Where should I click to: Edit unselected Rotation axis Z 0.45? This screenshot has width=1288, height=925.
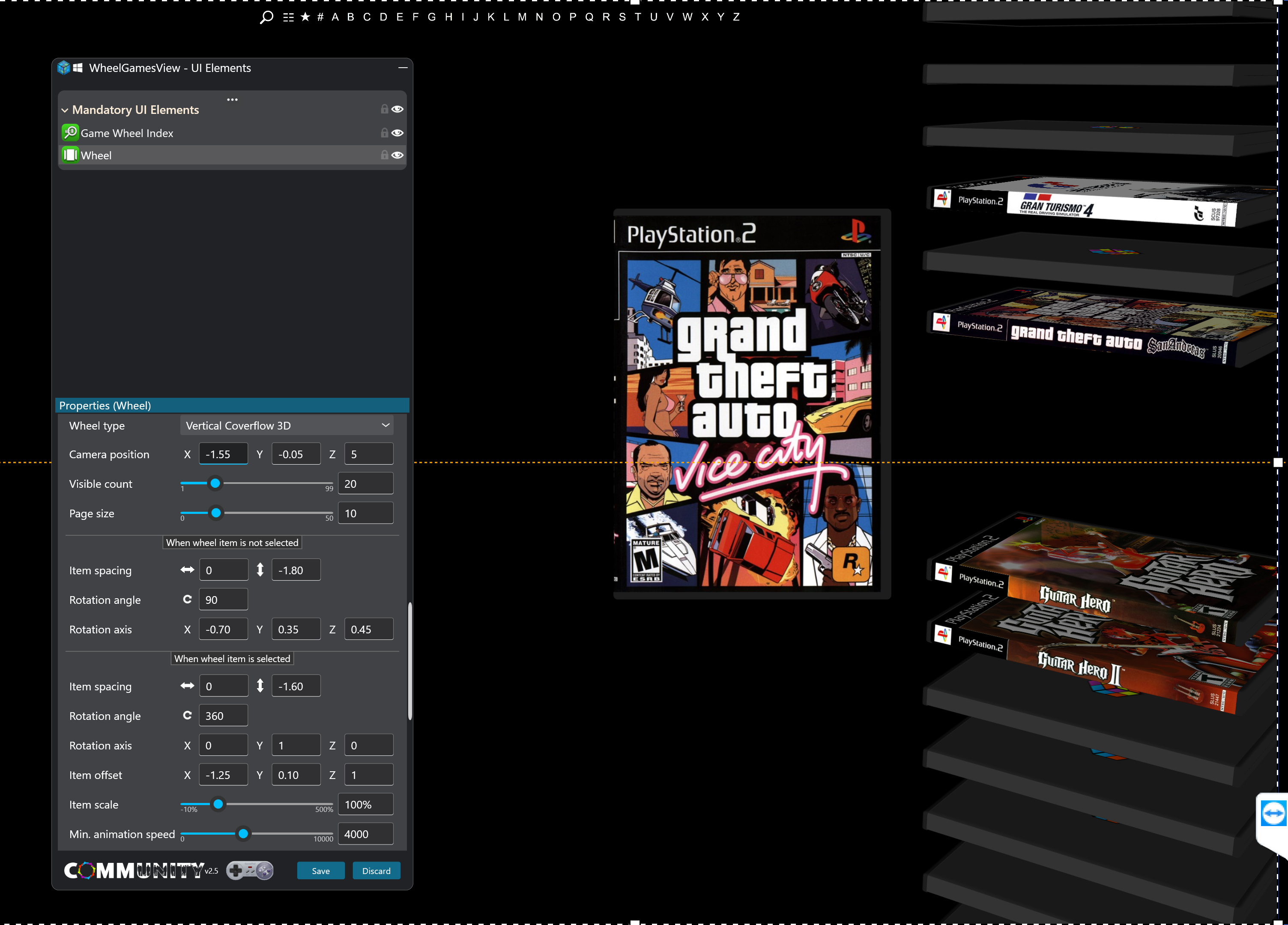[x=368, y=629]
